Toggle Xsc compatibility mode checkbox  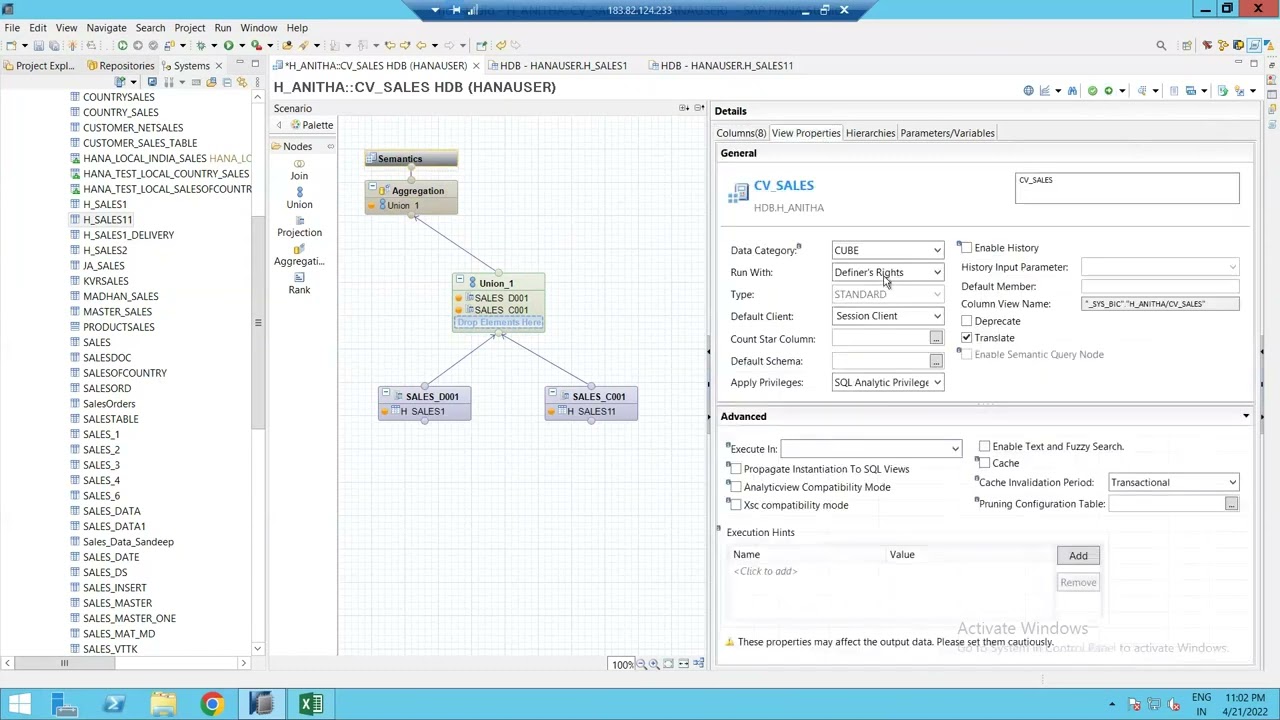tap(736, 505)
